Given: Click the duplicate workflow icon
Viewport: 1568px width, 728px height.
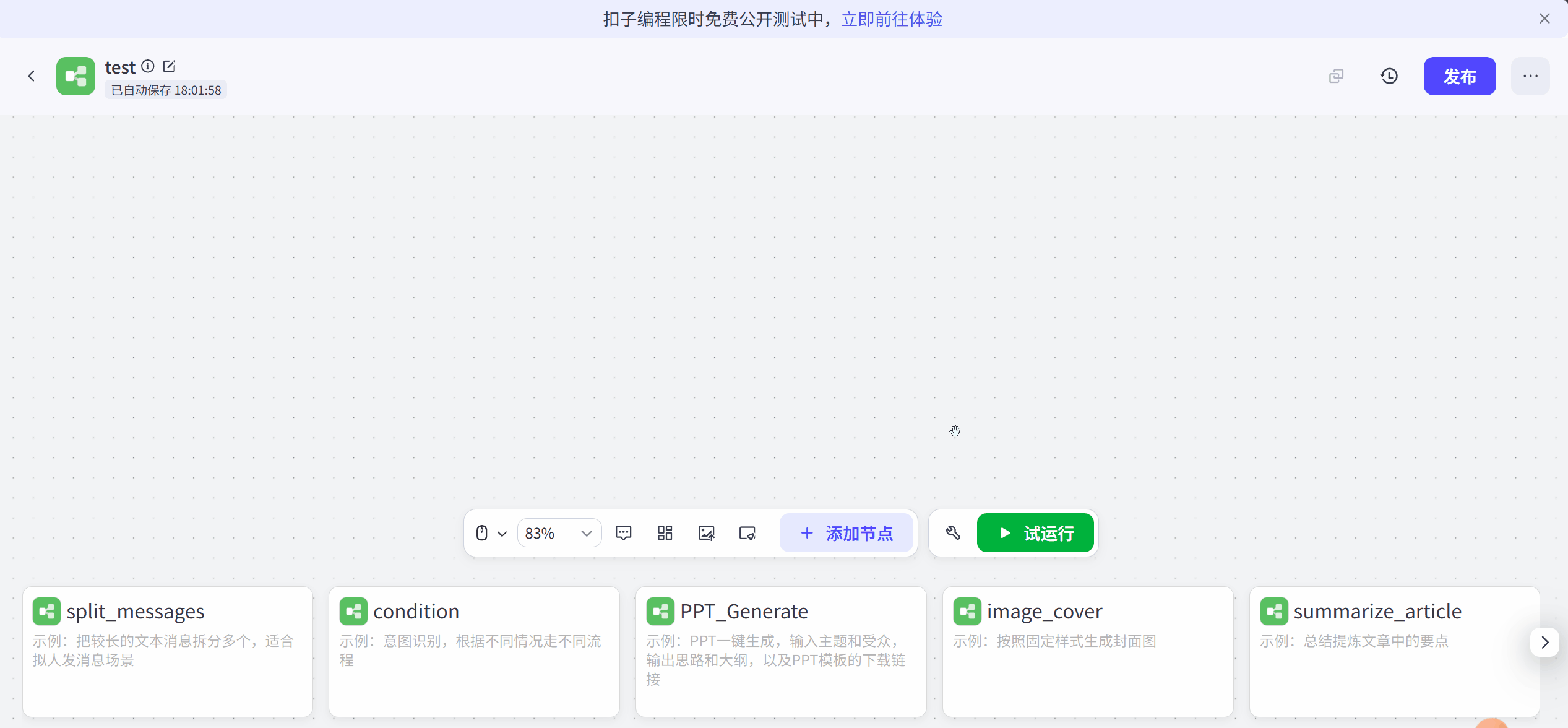Looking at the screenshot, I should 1337,76.
